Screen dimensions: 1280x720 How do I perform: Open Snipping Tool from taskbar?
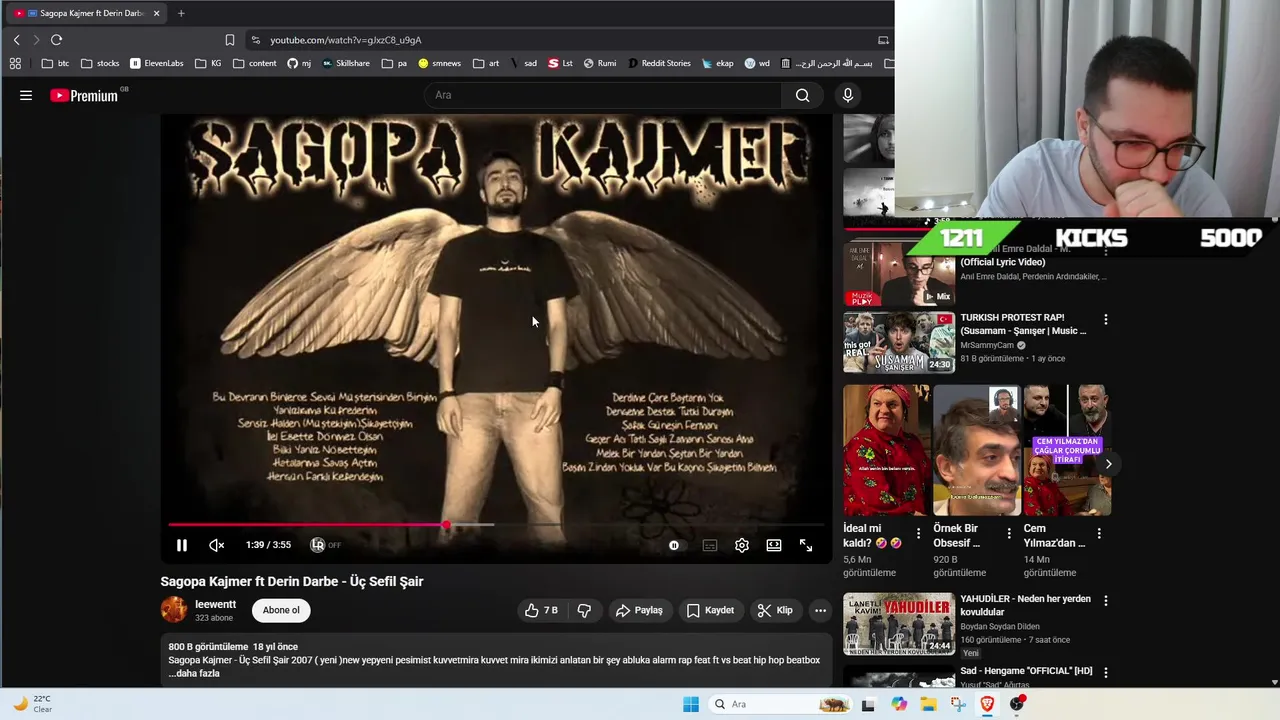tap(958, 704)
